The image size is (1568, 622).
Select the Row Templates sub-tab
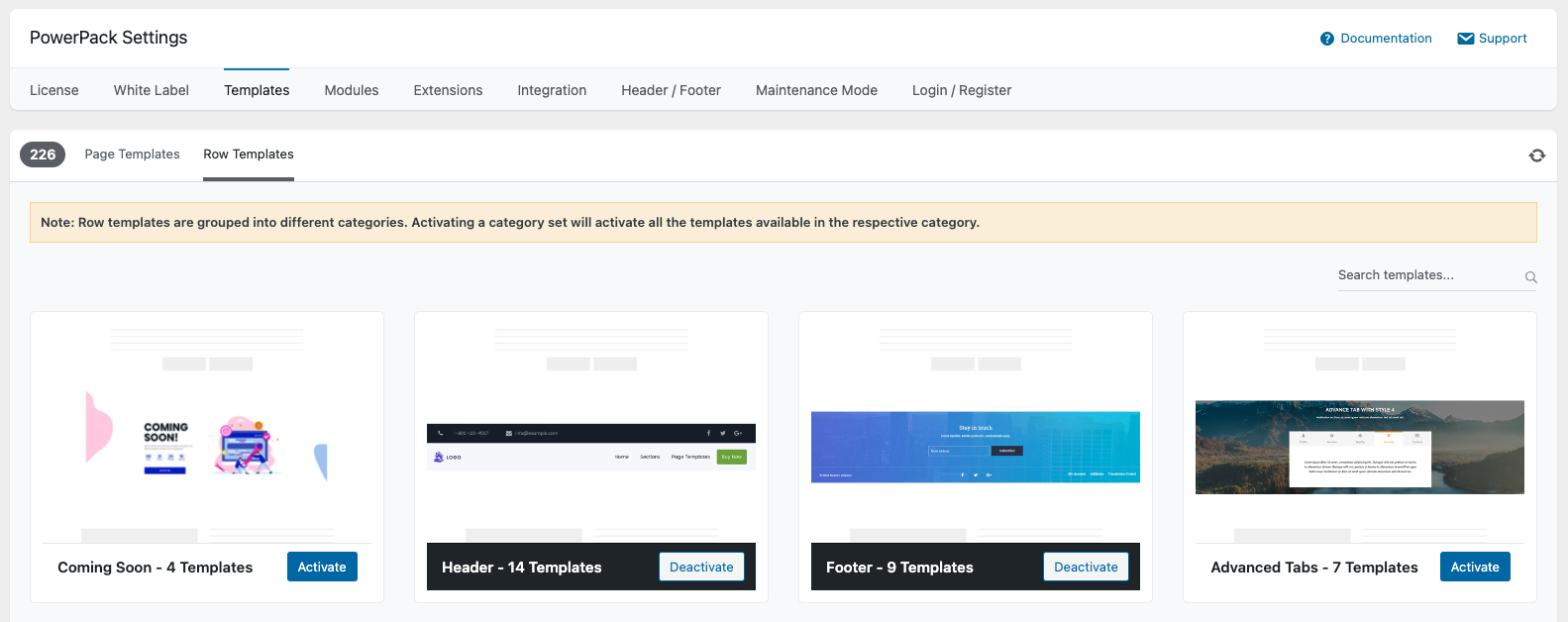point(249,155)
